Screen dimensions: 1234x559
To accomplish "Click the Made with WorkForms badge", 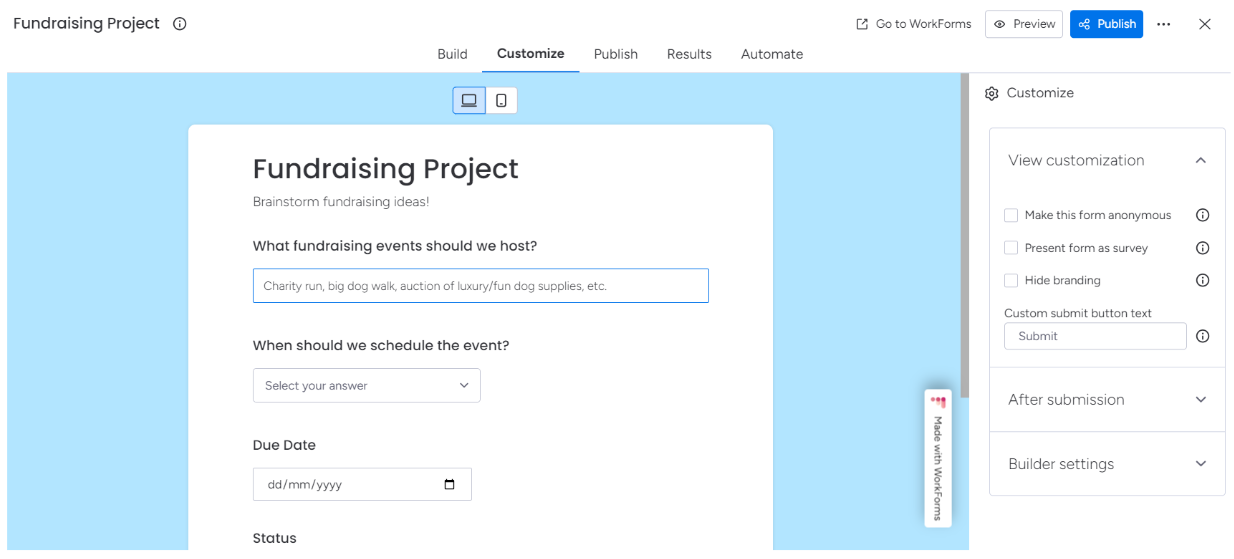I will click(x=938, y=458).
